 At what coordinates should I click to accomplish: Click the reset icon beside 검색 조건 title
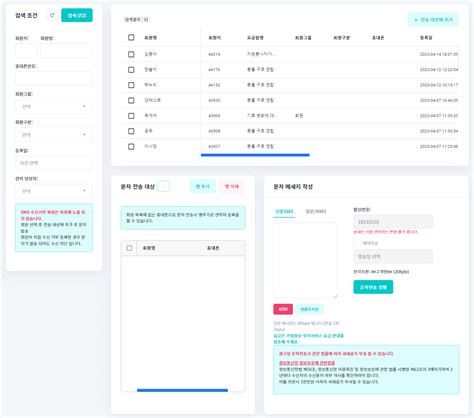tap(52, 15)
